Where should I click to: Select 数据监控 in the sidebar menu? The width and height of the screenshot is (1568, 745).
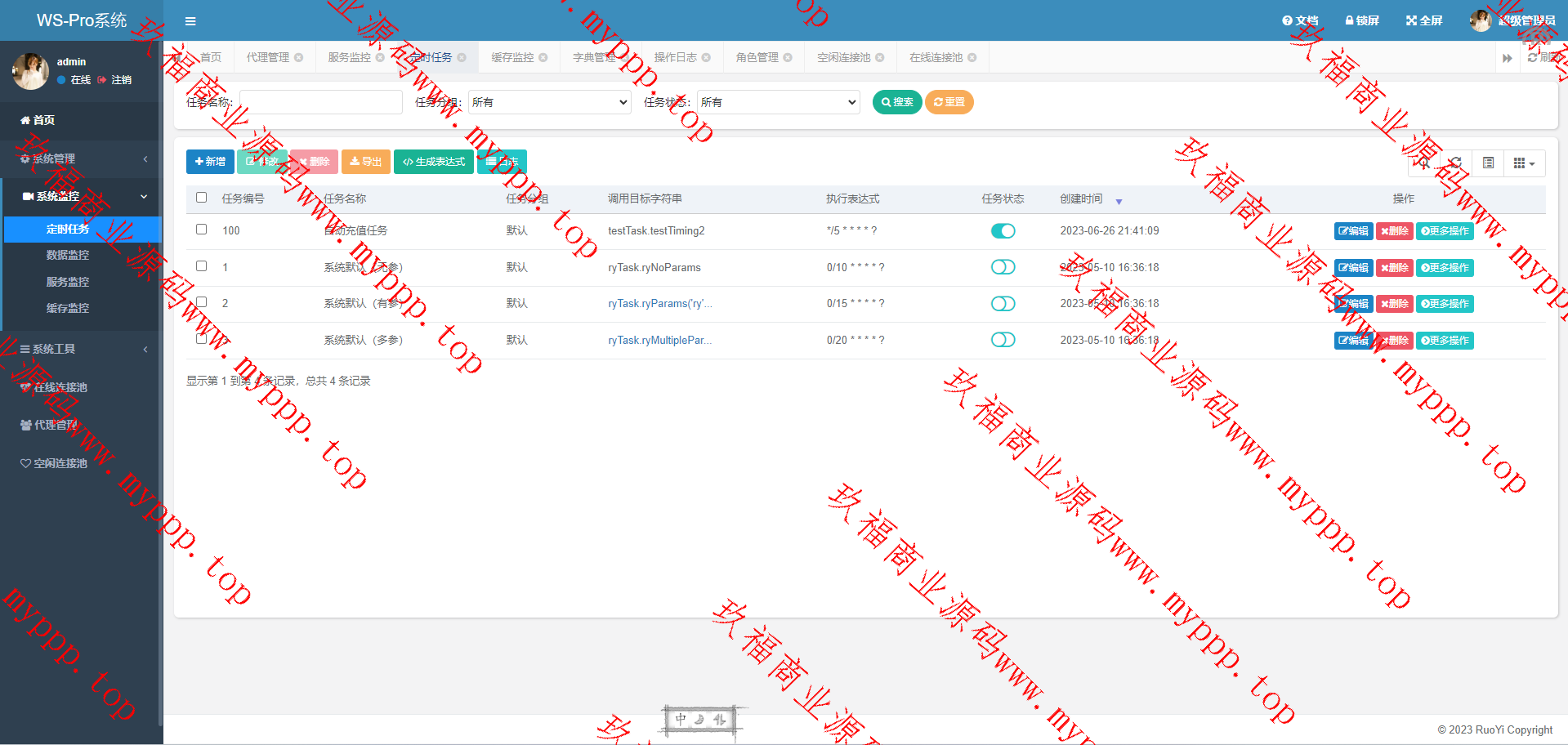click(x=68, y=255)
